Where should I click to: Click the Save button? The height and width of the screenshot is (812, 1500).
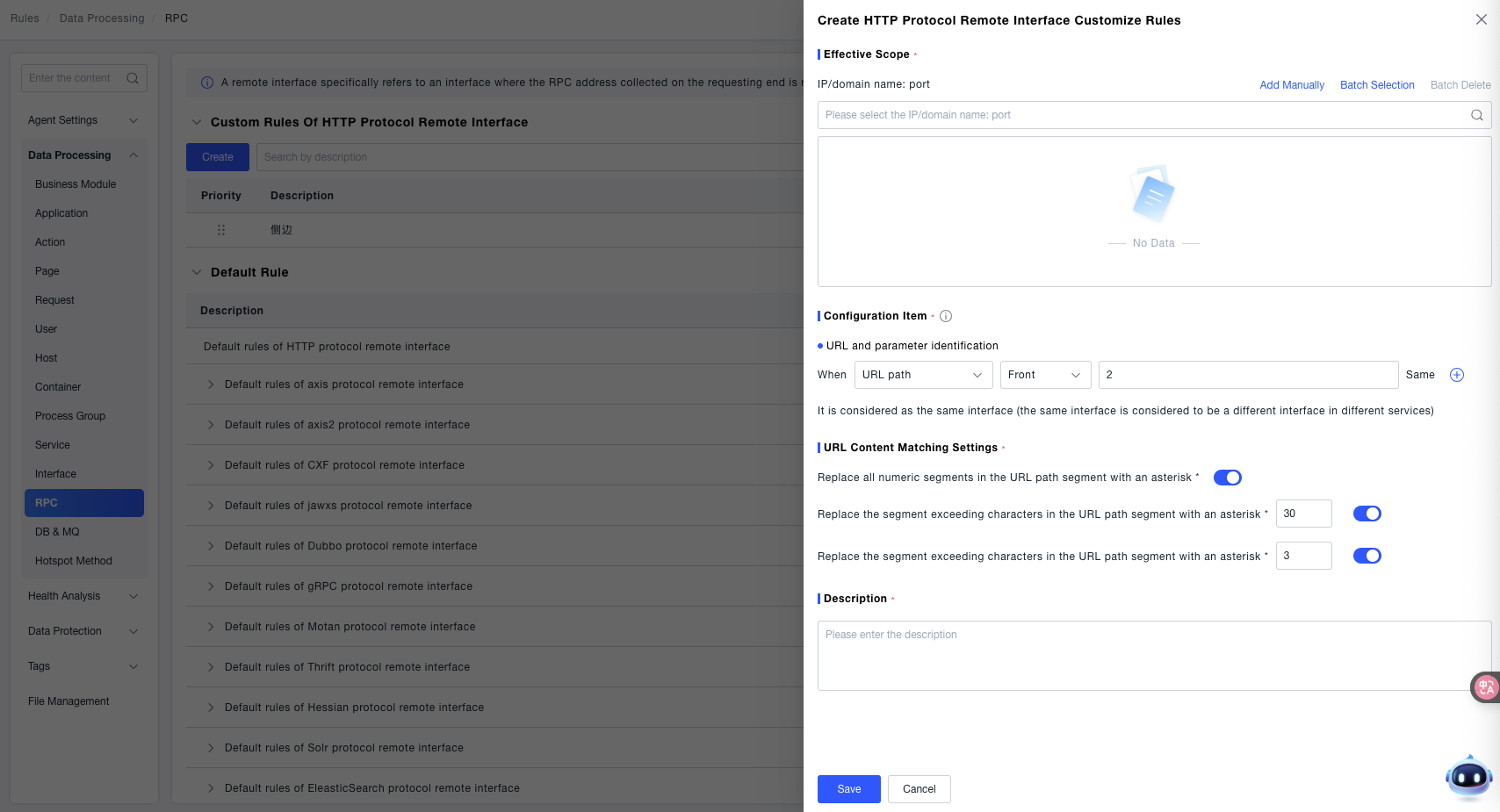point(848,789)
